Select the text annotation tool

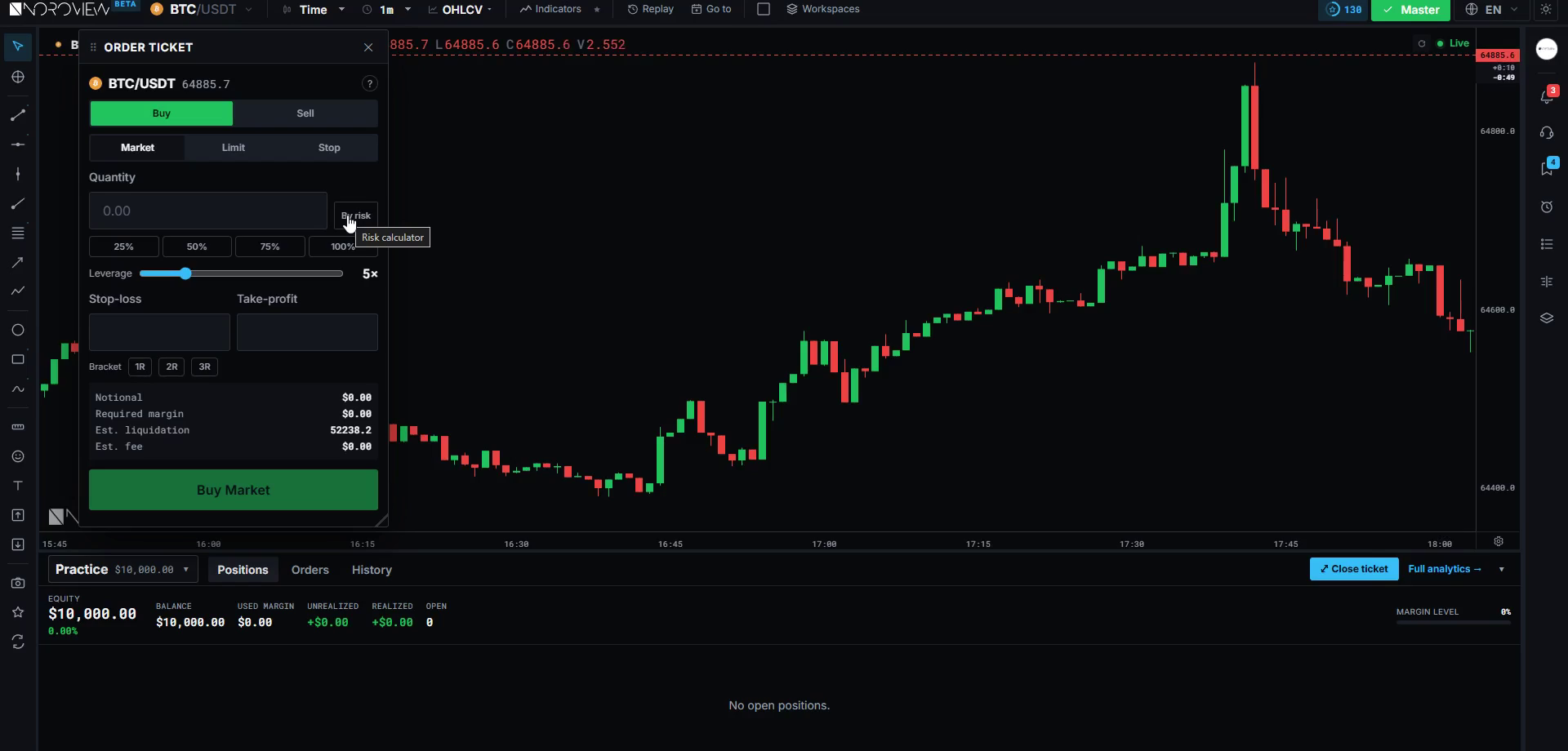point(18,486)
